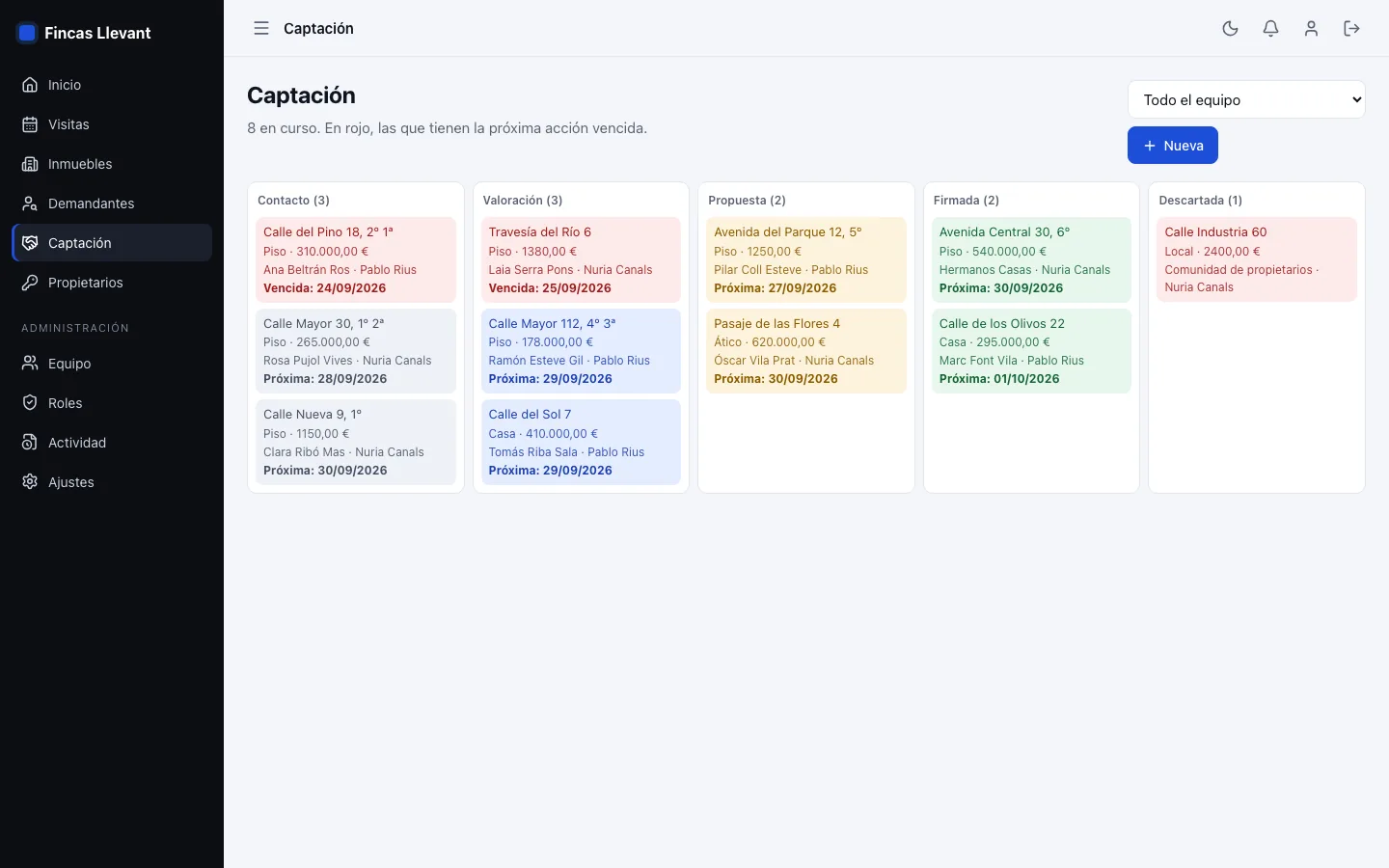Open Pasaje de las Flores 4 card

(x=806, y=351)
